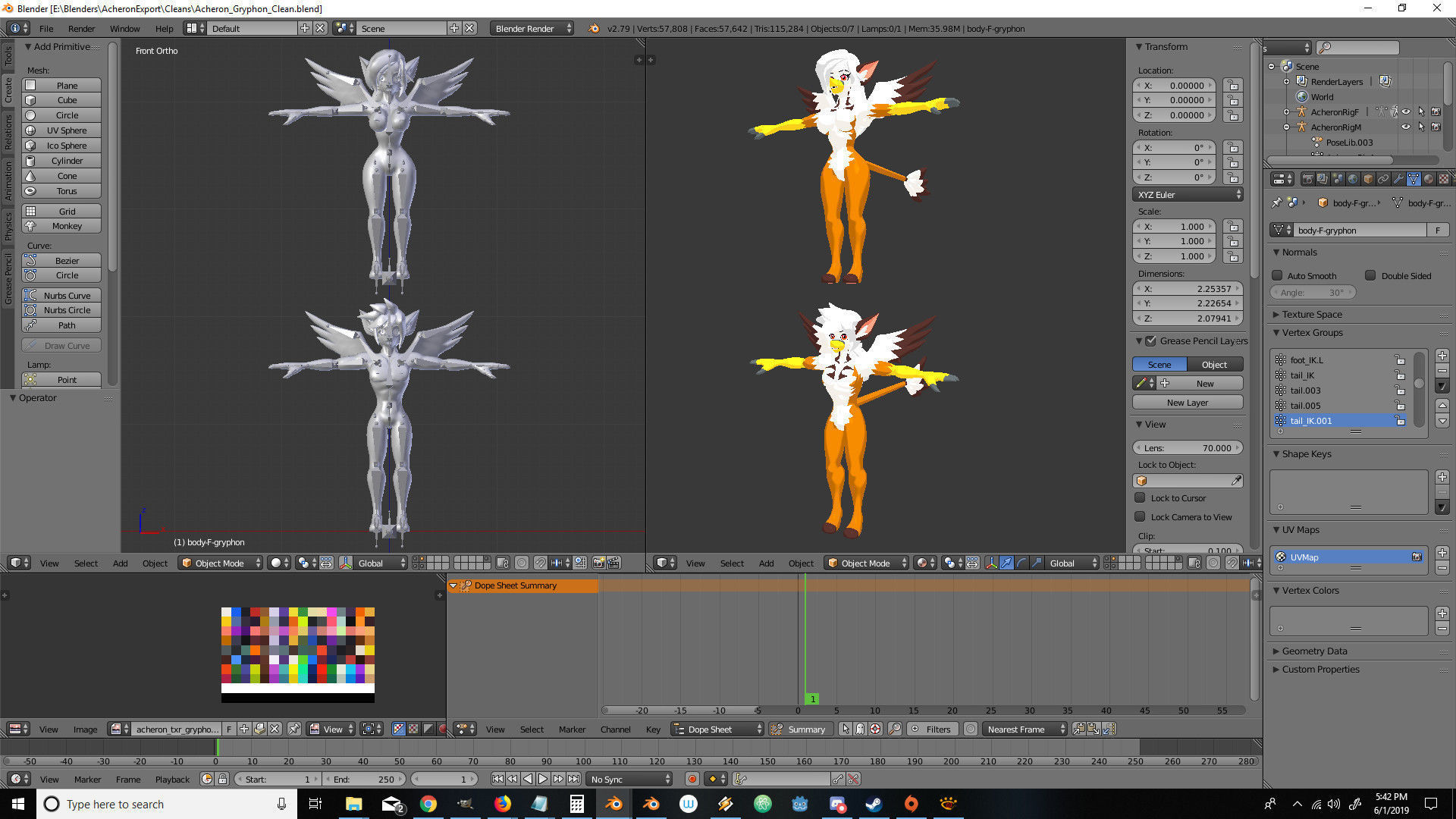Viewport: 1456px width, 819px height.
Task: Hide AcheronRigF with its eye icon
Action: [x=1406, y=111]
